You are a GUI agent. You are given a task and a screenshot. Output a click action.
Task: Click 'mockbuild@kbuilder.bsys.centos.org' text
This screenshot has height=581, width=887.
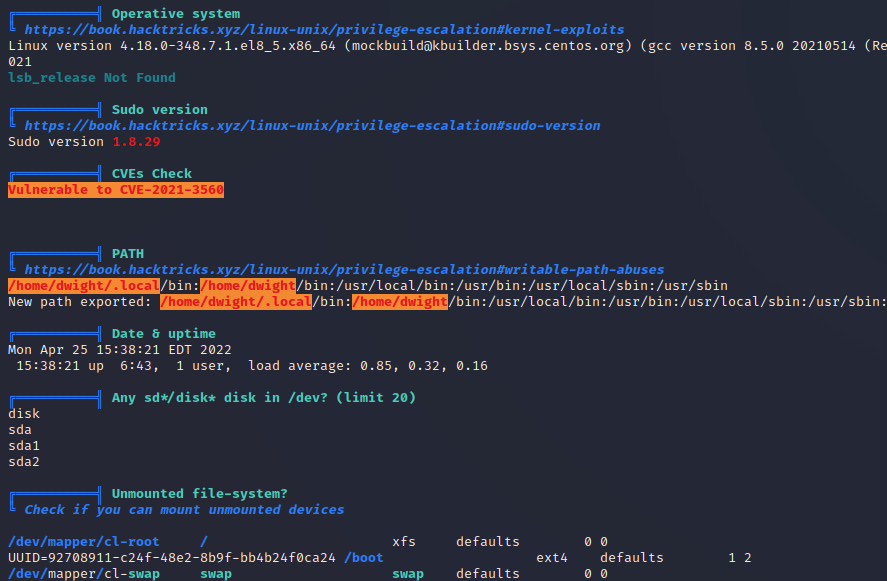point(487,46)
